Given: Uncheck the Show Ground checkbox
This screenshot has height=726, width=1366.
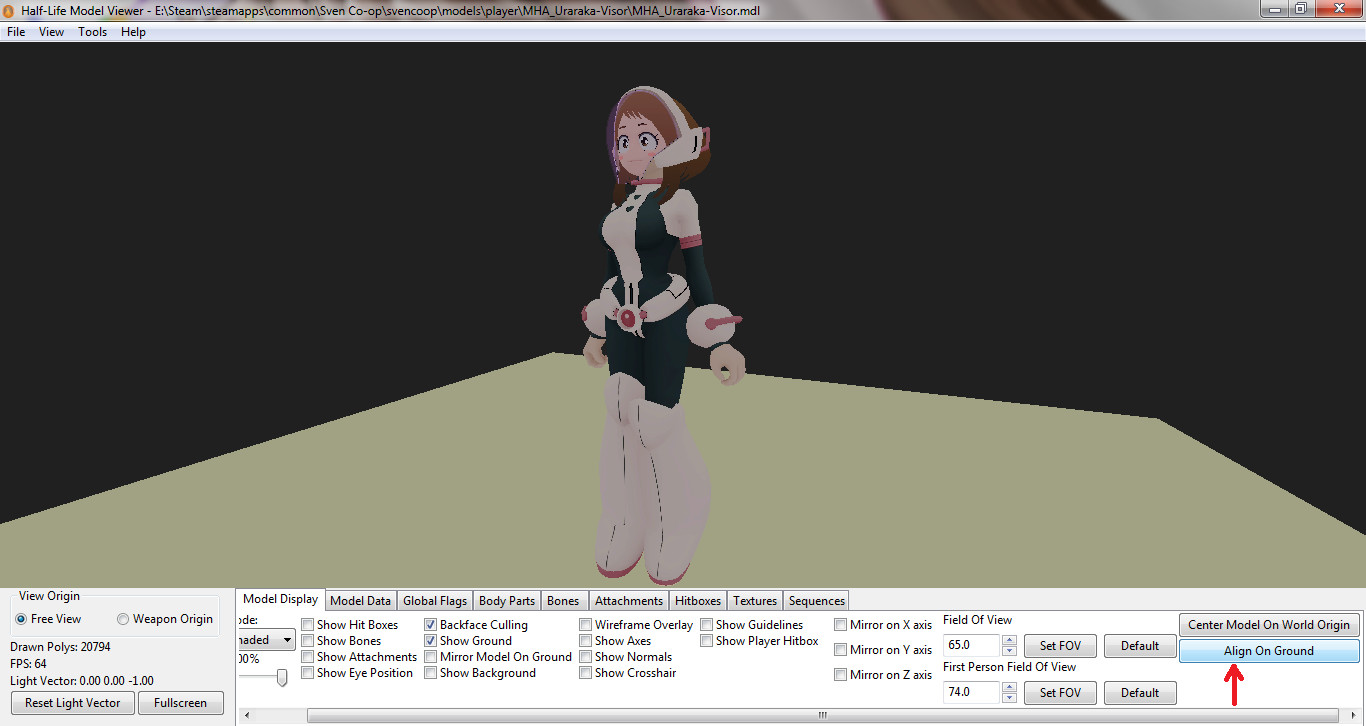Looking at the screenshot, I should click(431, 641).
